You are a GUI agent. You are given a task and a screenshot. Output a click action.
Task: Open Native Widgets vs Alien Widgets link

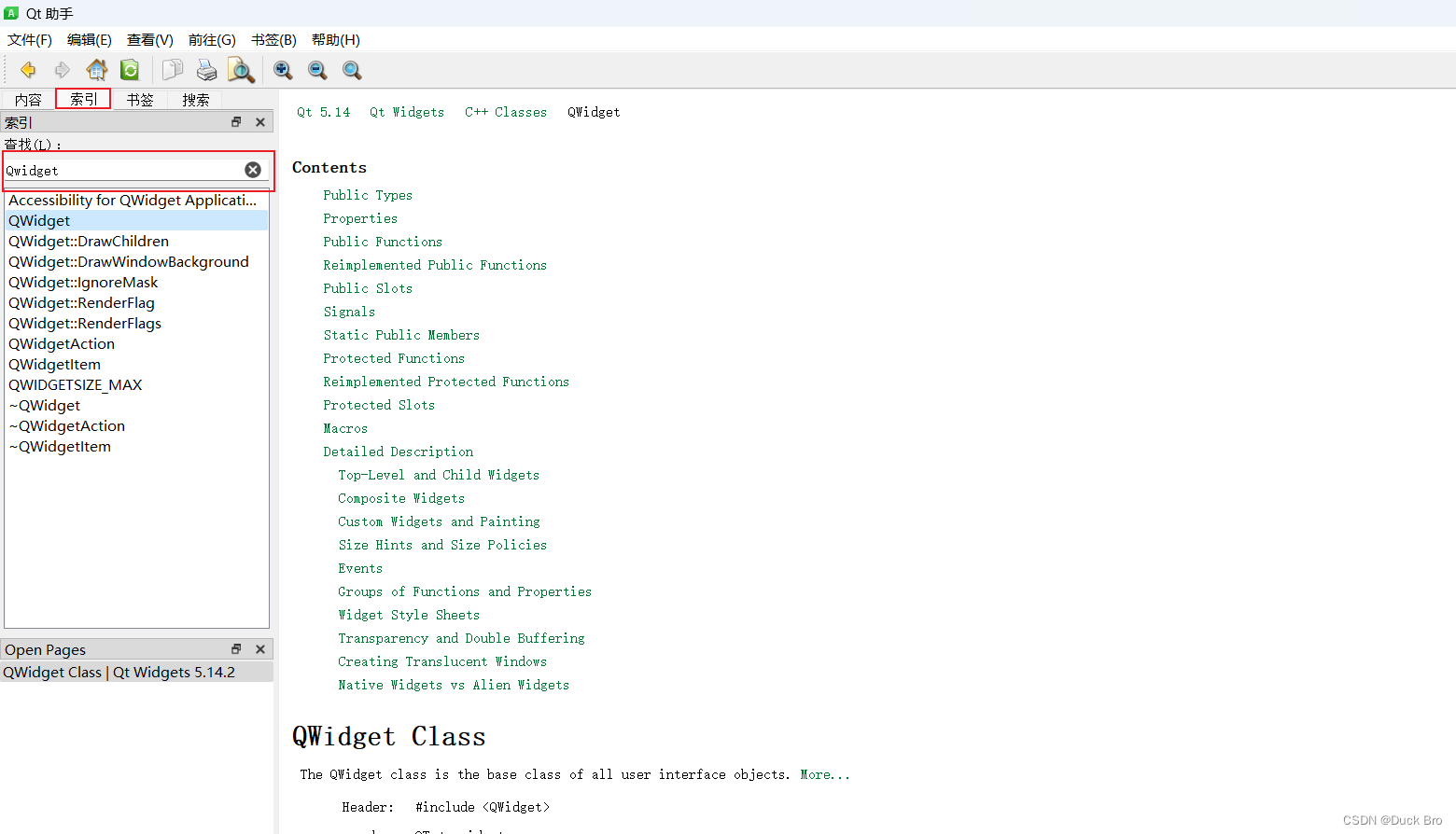(454, 685)
